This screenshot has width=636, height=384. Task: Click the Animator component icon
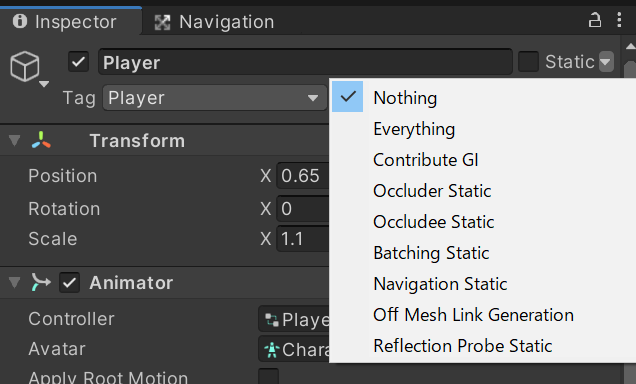pyautogui.click(x=41, y=282)
